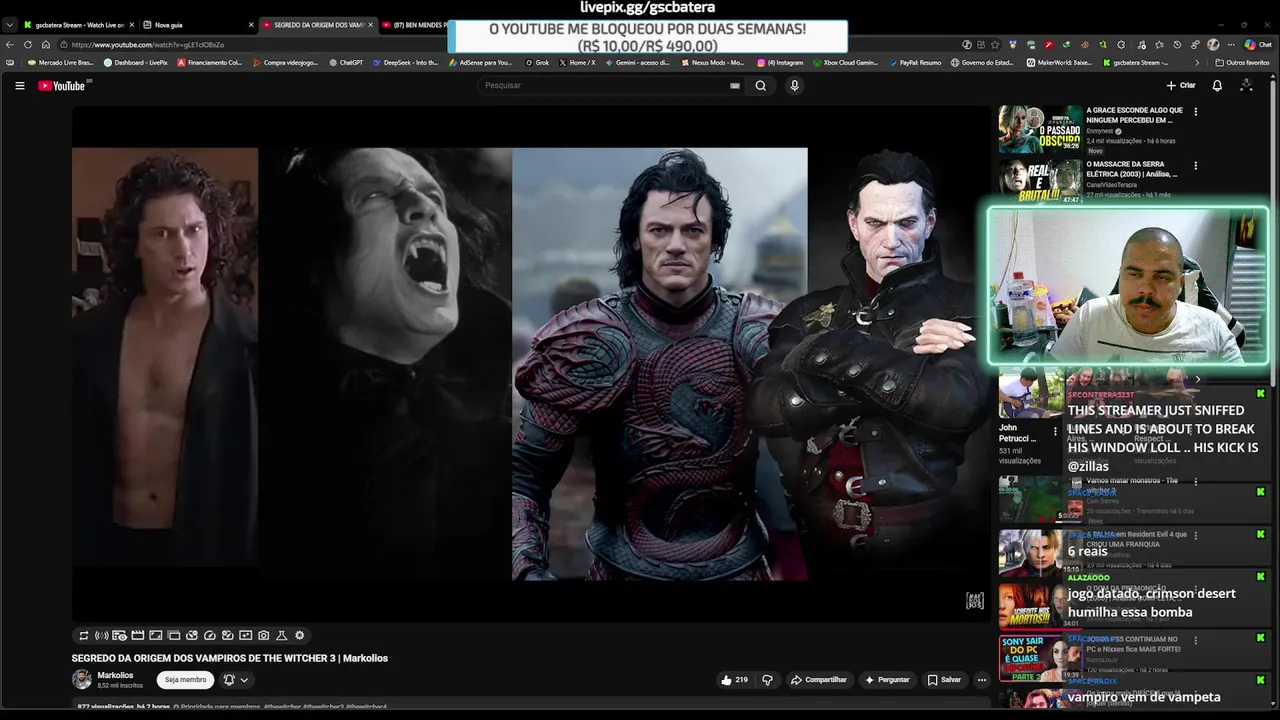Open the Xbox Cloud Gaming bookmark
1280x720 pixels.
click(x=845, y=62)
